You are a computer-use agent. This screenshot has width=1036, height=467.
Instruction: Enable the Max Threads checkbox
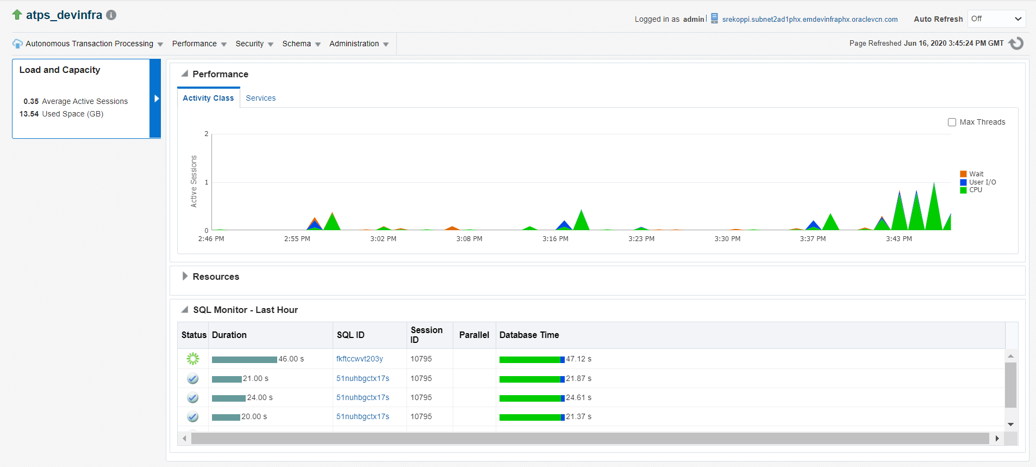point(951,122)
